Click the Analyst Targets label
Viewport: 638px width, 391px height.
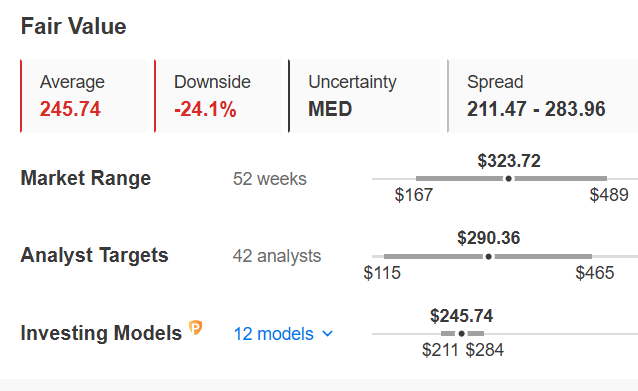pos(94,256)
